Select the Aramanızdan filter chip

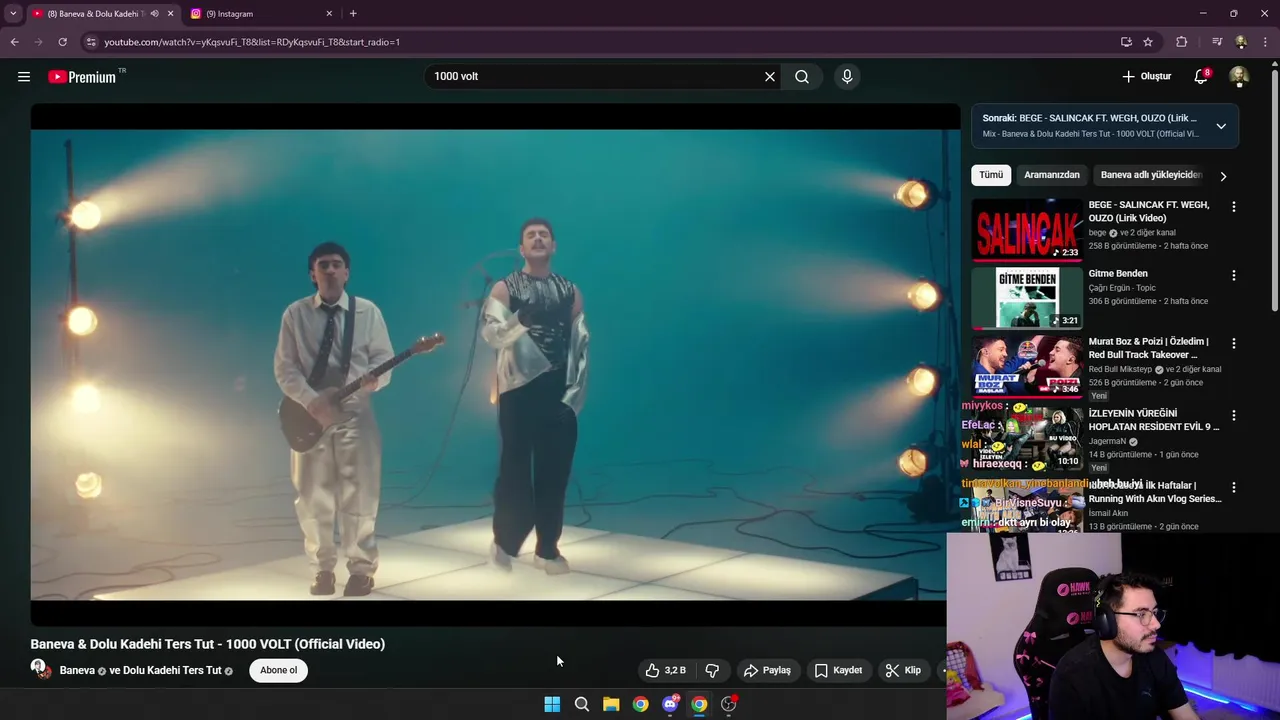tap(1052, 175)
